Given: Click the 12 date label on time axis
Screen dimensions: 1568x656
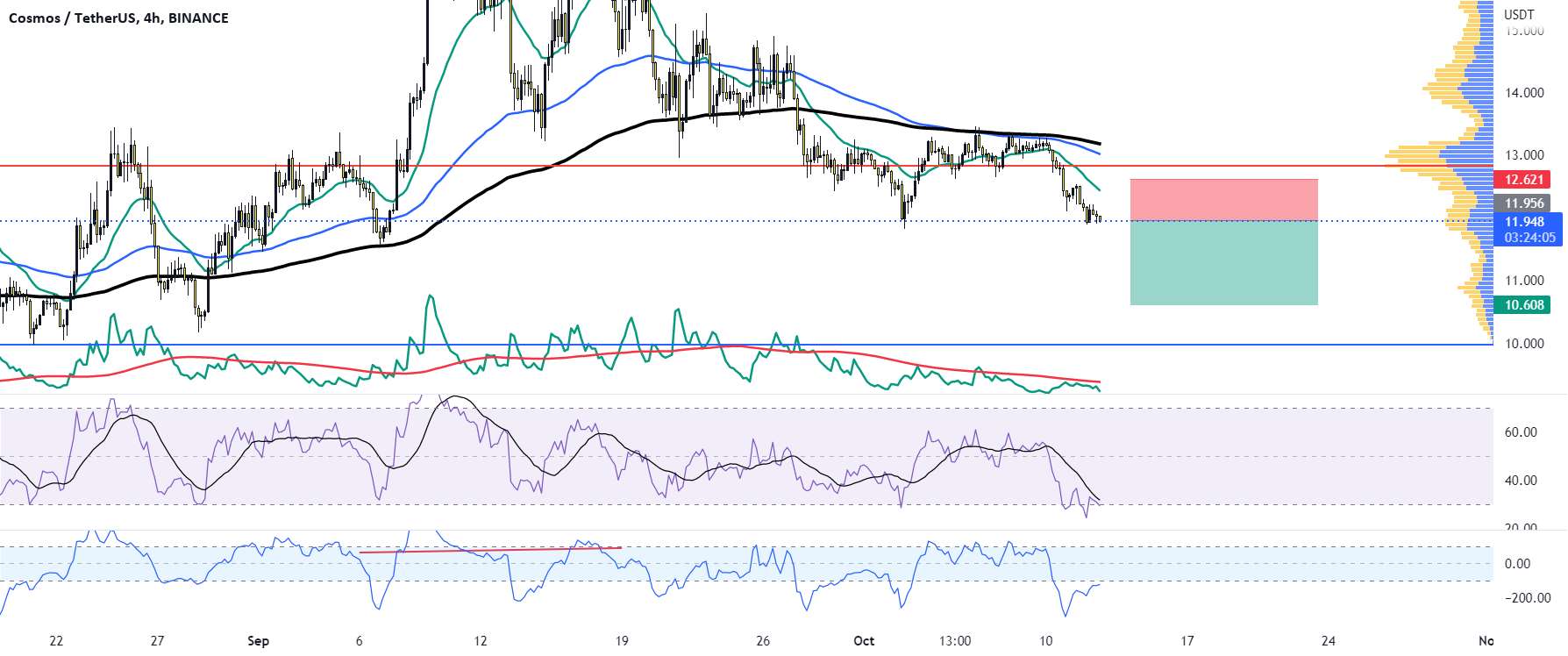Looking at the screenshot, I should (x=480, y=641).
